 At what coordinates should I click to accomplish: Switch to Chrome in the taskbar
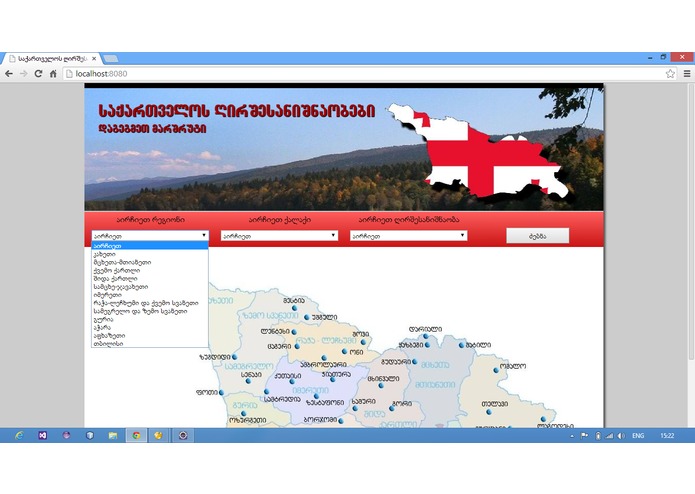pos(136,436)
